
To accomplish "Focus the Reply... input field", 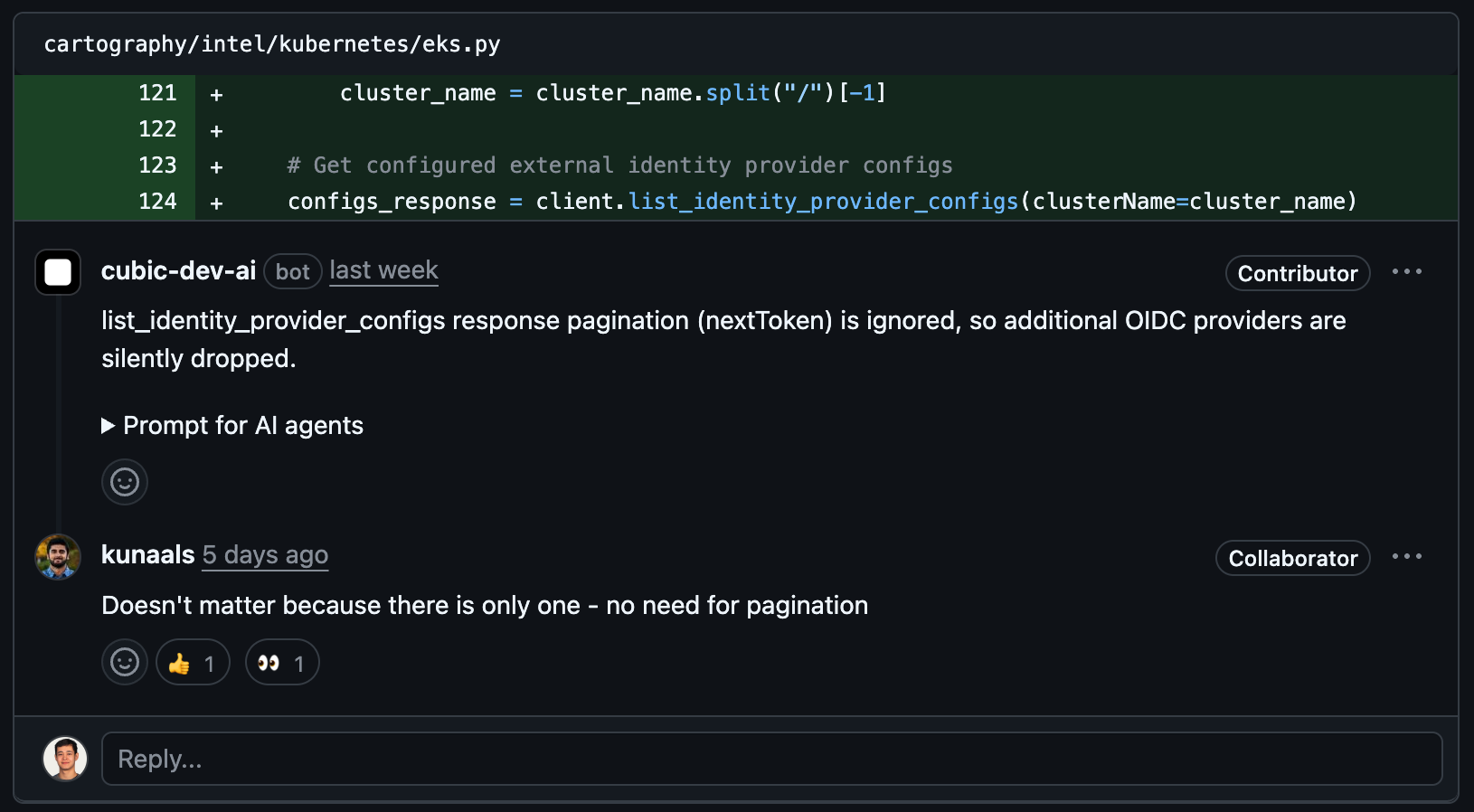I will (771, 759).
